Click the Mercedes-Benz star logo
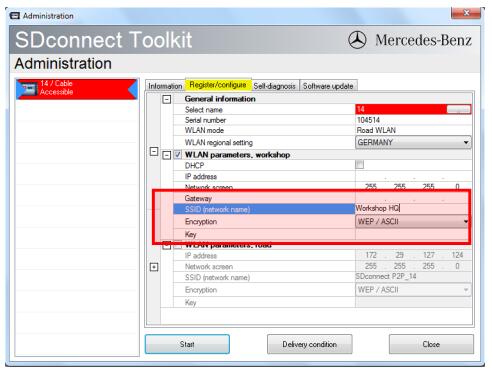The width and height of the screenshot is (492, 368). click(357, 40)
